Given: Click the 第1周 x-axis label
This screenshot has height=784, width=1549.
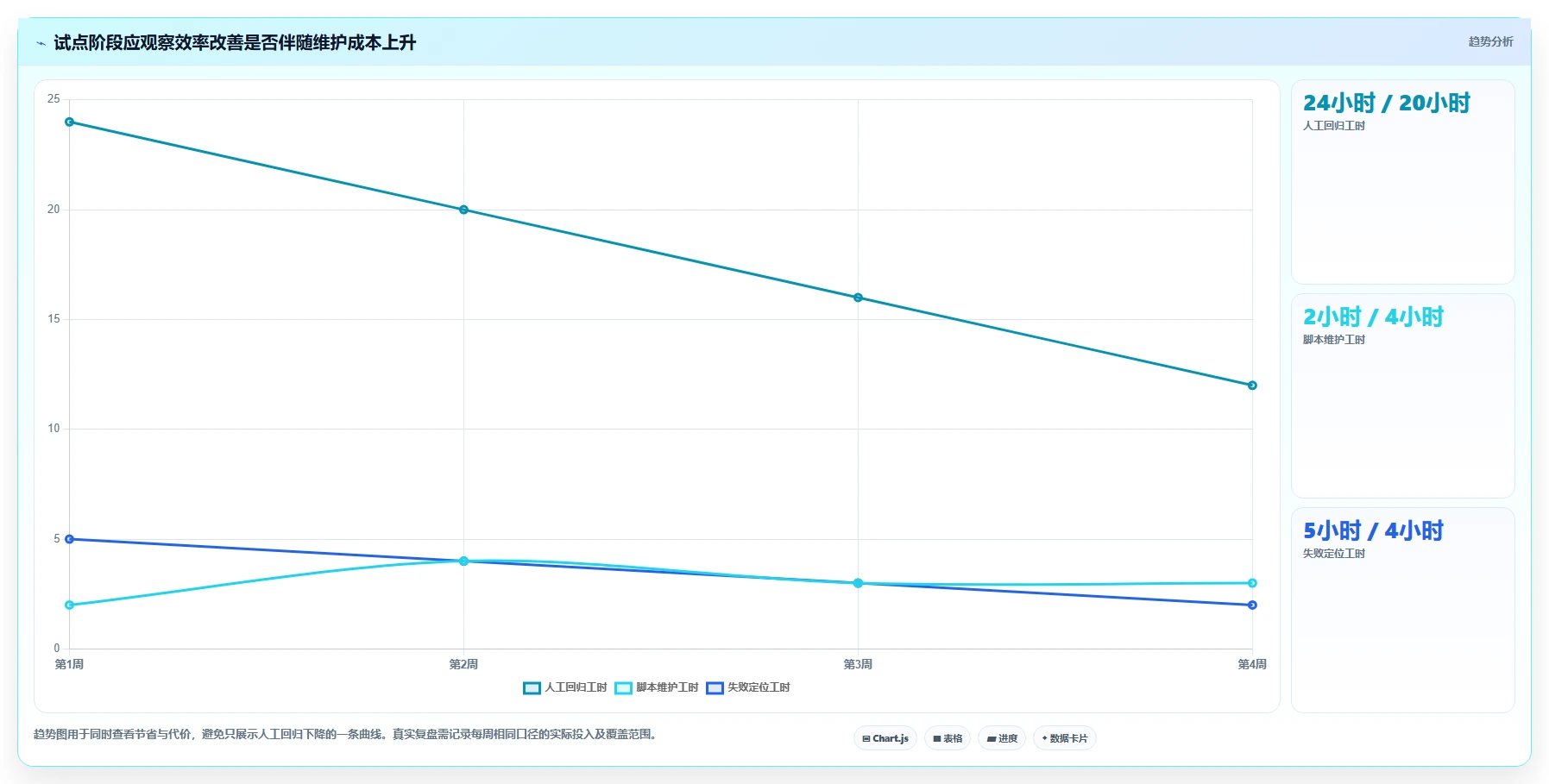Looking at the screenshot, I should (69, 664).
